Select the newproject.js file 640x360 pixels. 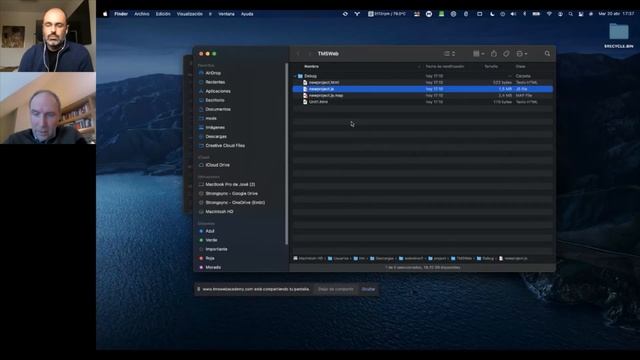coord(422,89)
